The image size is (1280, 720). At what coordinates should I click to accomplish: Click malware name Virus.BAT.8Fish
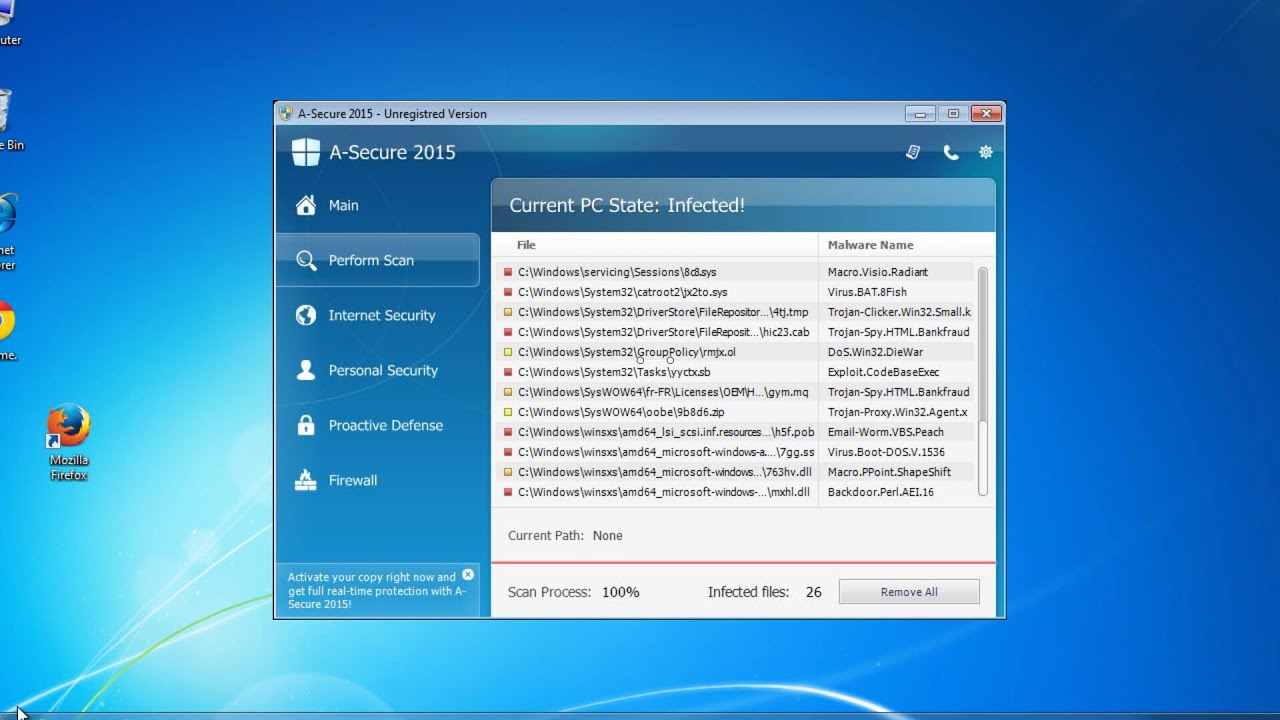[x=867, y=292]
